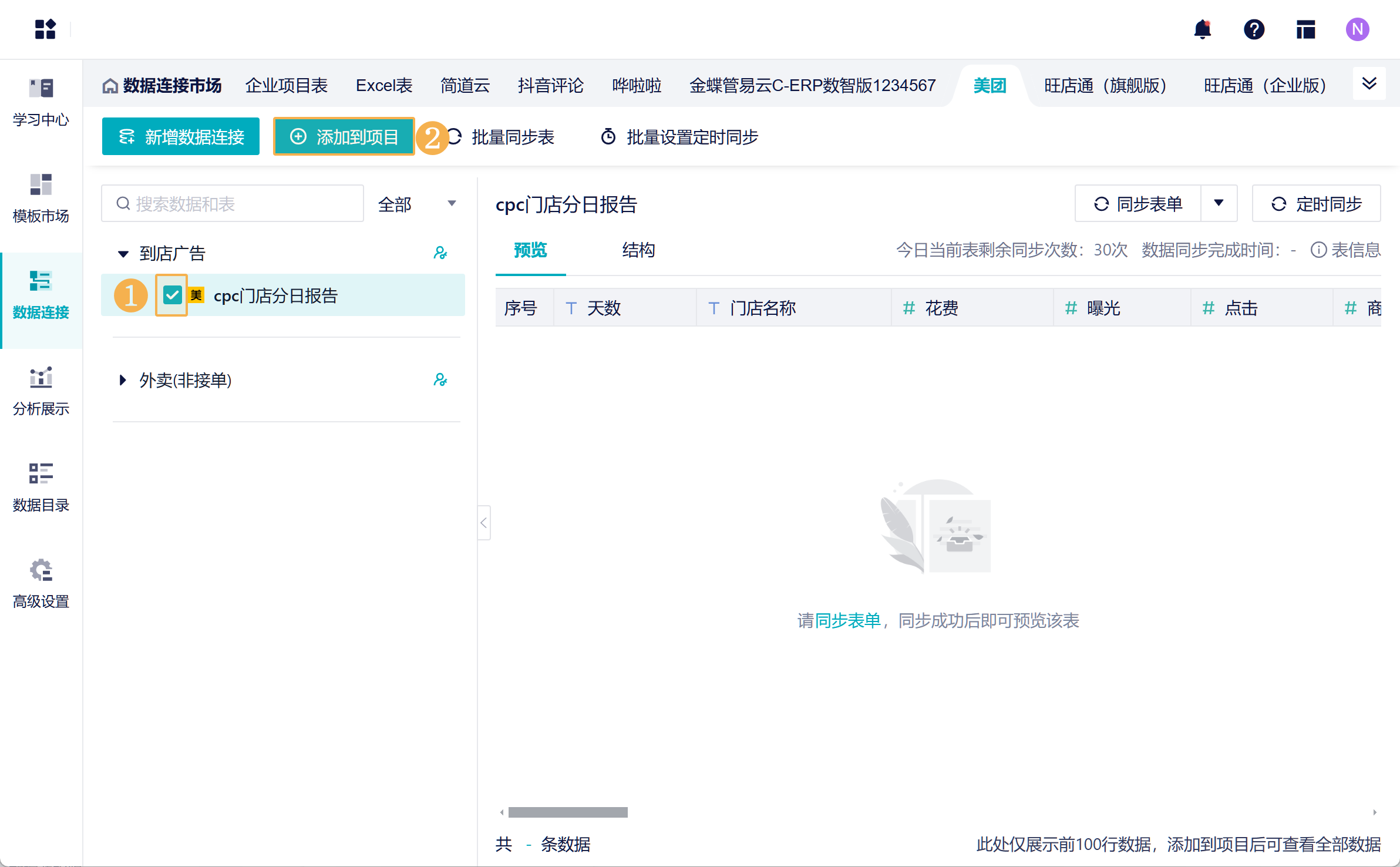Click the 花费 column header text
The width and height of the screenshot is (1400, 867).
[x=942, y=308]
